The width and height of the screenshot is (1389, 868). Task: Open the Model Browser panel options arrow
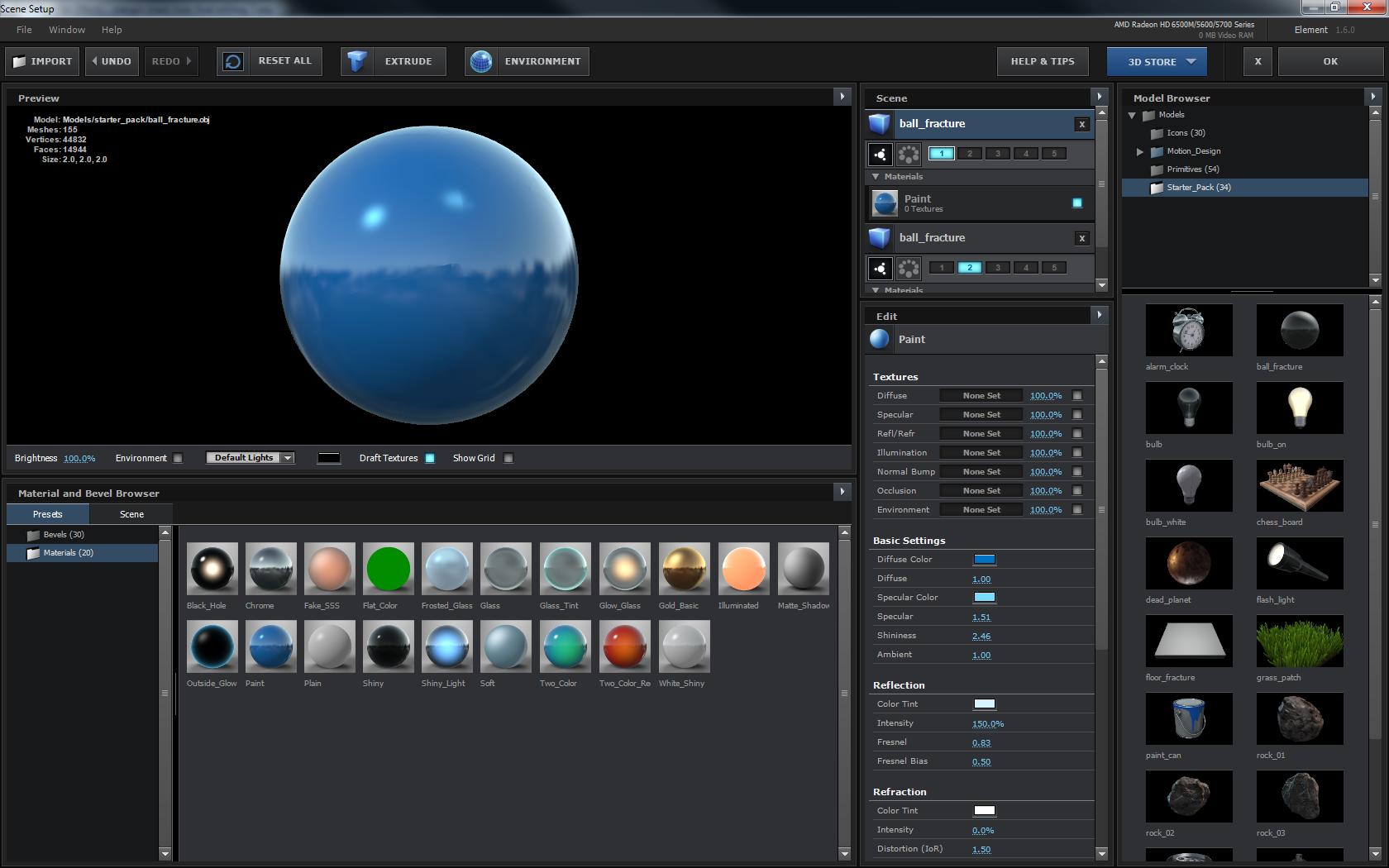1373,97
